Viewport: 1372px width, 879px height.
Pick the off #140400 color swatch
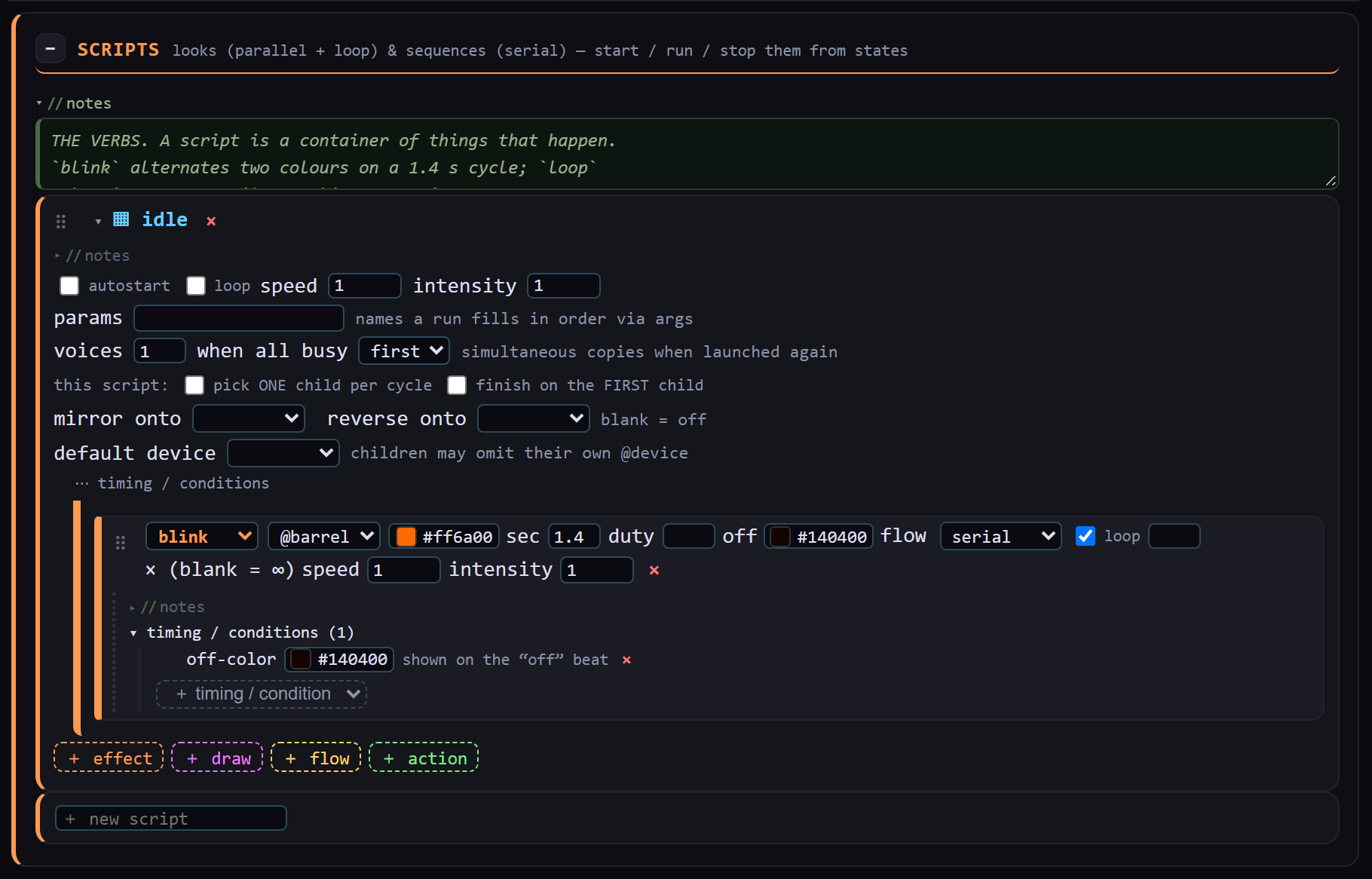point(780,536)
